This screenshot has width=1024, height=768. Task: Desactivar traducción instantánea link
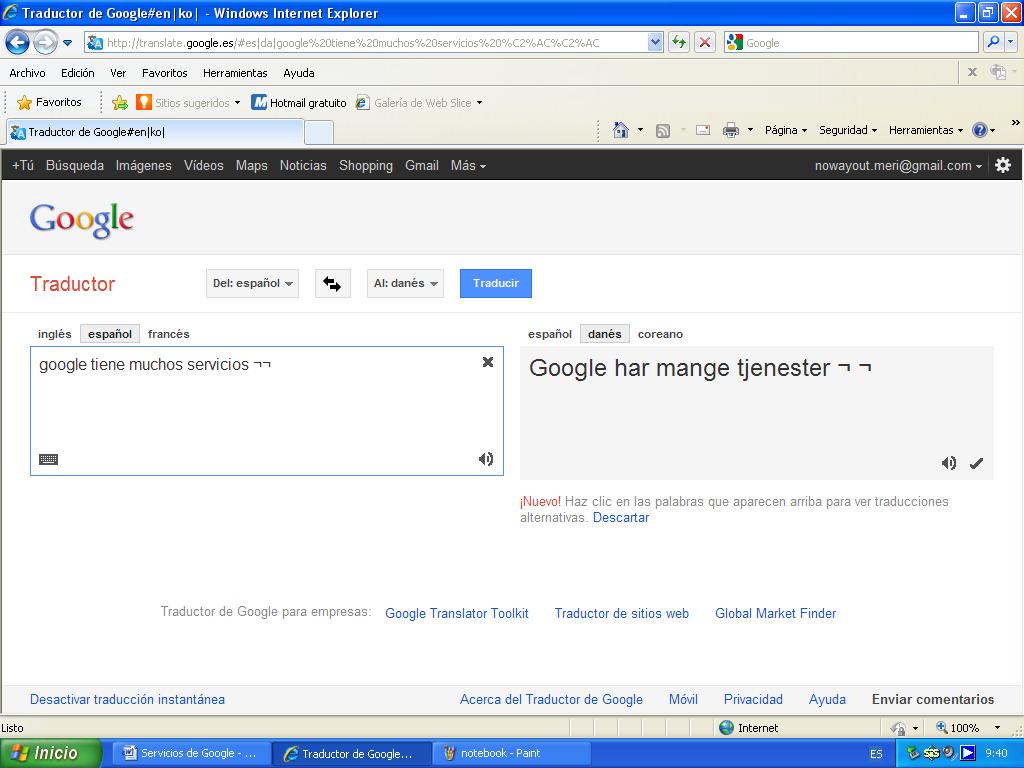click(127, 699)
